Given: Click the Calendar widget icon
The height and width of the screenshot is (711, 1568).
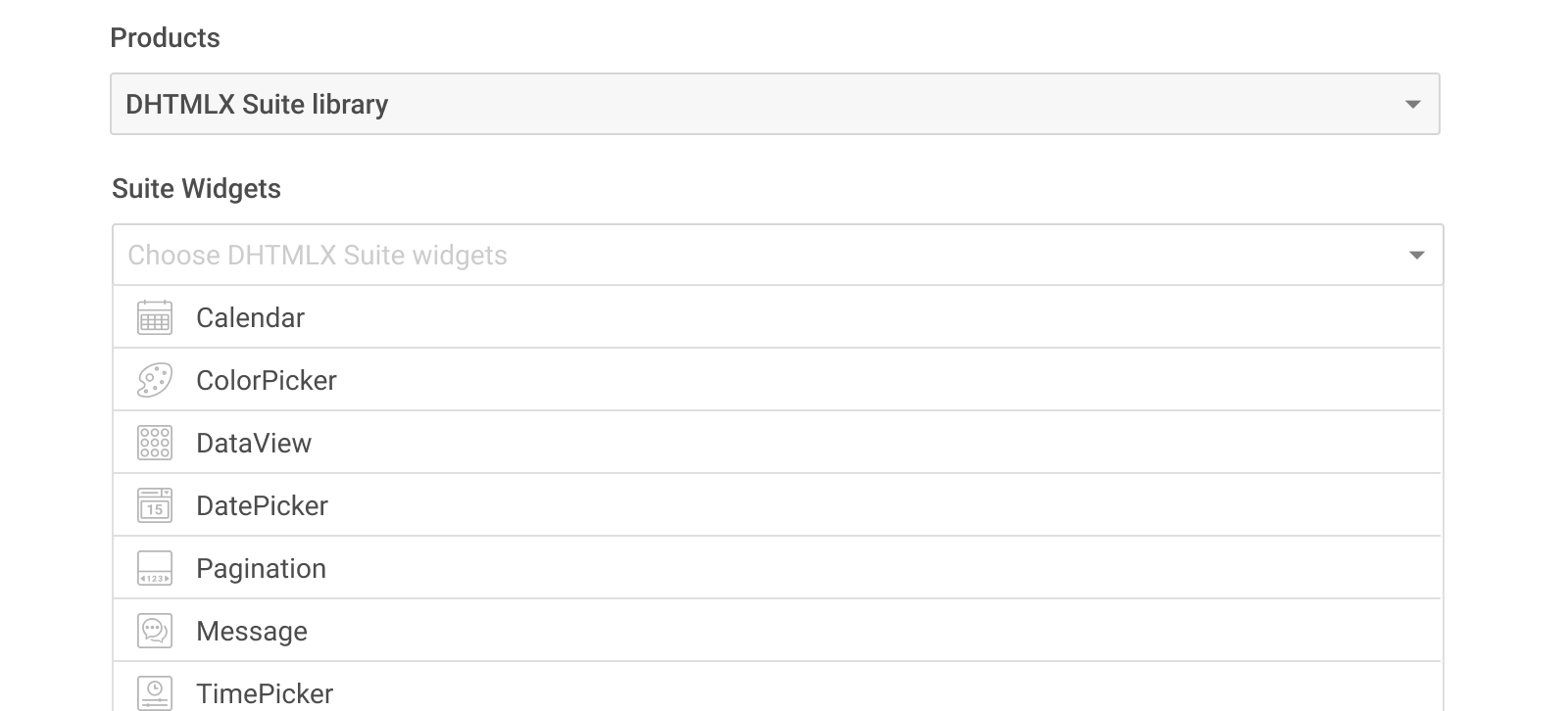Looking at the screenshot, I should 155,317.
